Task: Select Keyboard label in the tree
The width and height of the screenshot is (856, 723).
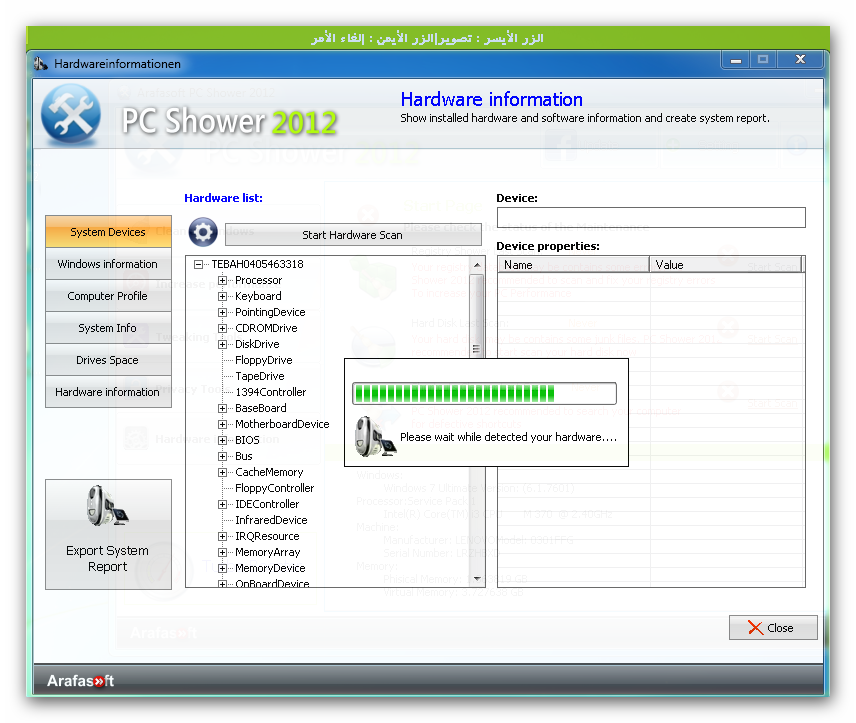Action: tap(258, 296)
